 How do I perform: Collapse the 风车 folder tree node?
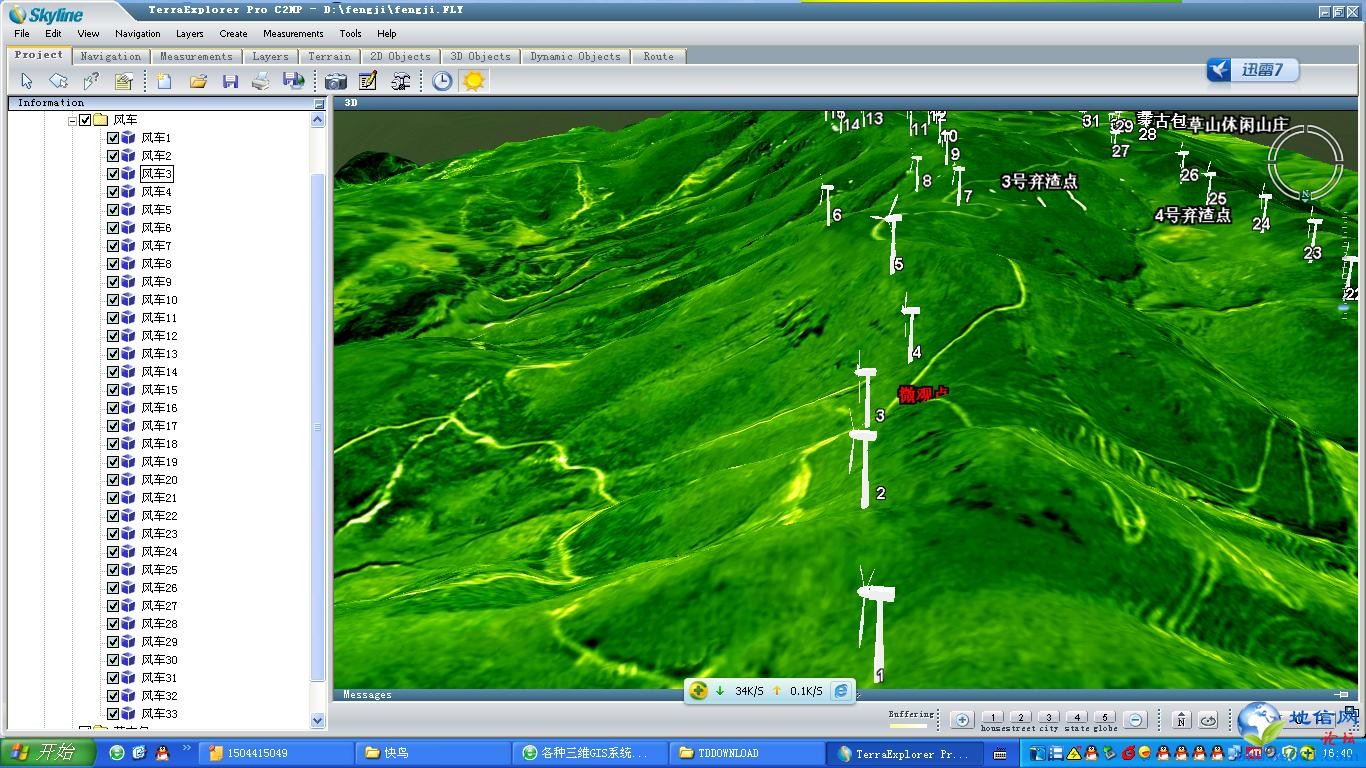72,120
